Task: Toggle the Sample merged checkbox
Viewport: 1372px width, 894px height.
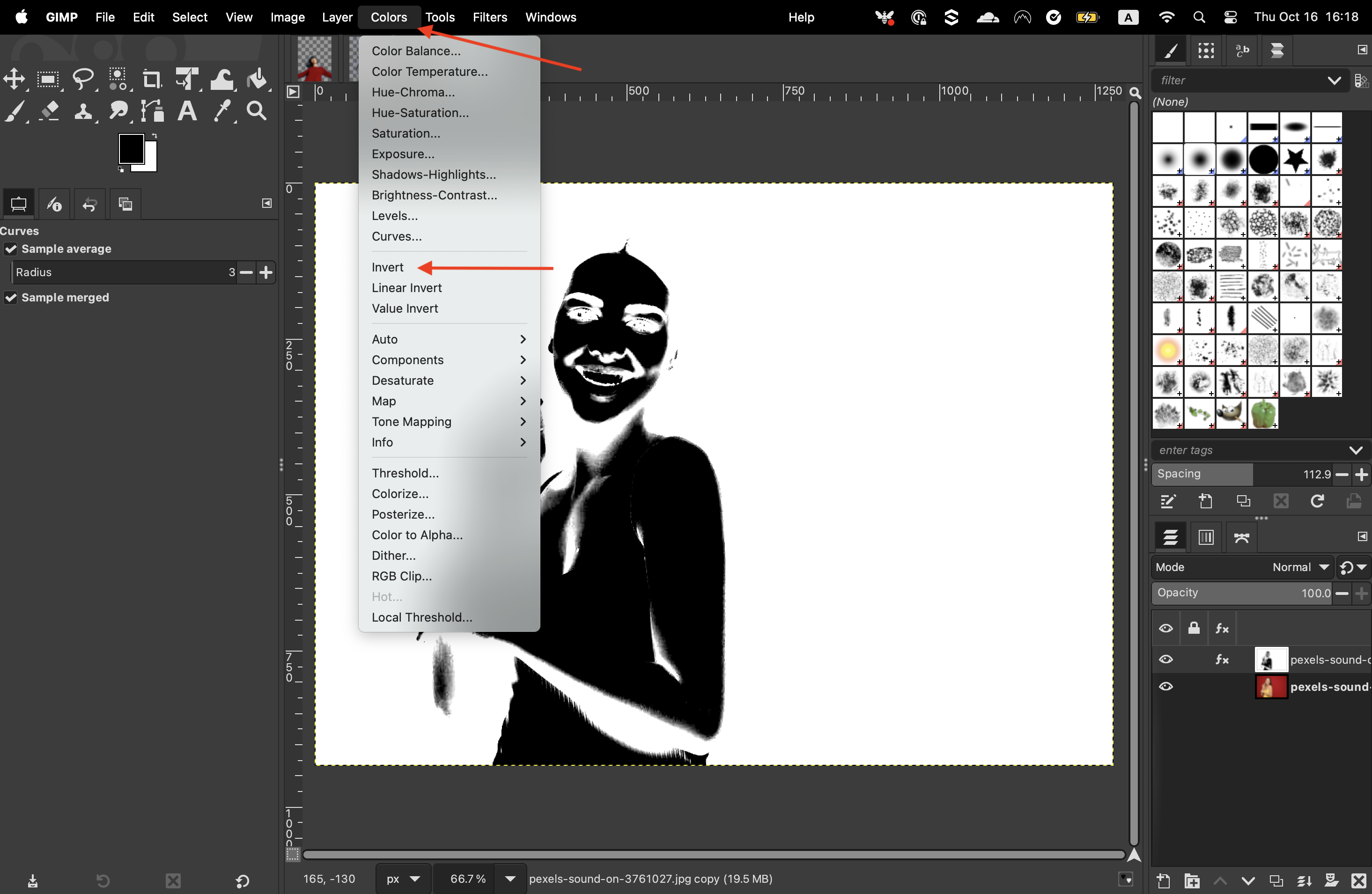Action: 11,297
